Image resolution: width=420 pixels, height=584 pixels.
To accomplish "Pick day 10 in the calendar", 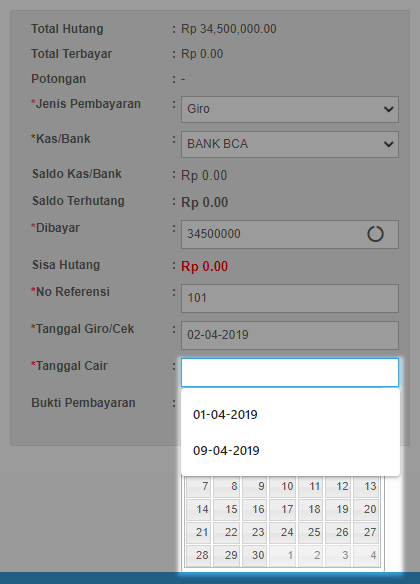I will tap(282, 486).
